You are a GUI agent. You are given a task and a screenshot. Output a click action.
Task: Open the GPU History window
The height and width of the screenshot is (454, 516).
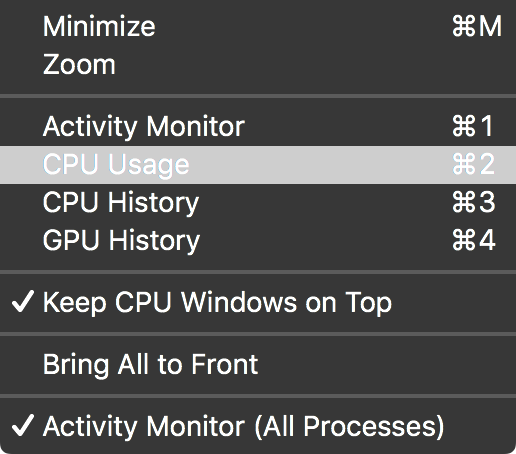point(258,240)
